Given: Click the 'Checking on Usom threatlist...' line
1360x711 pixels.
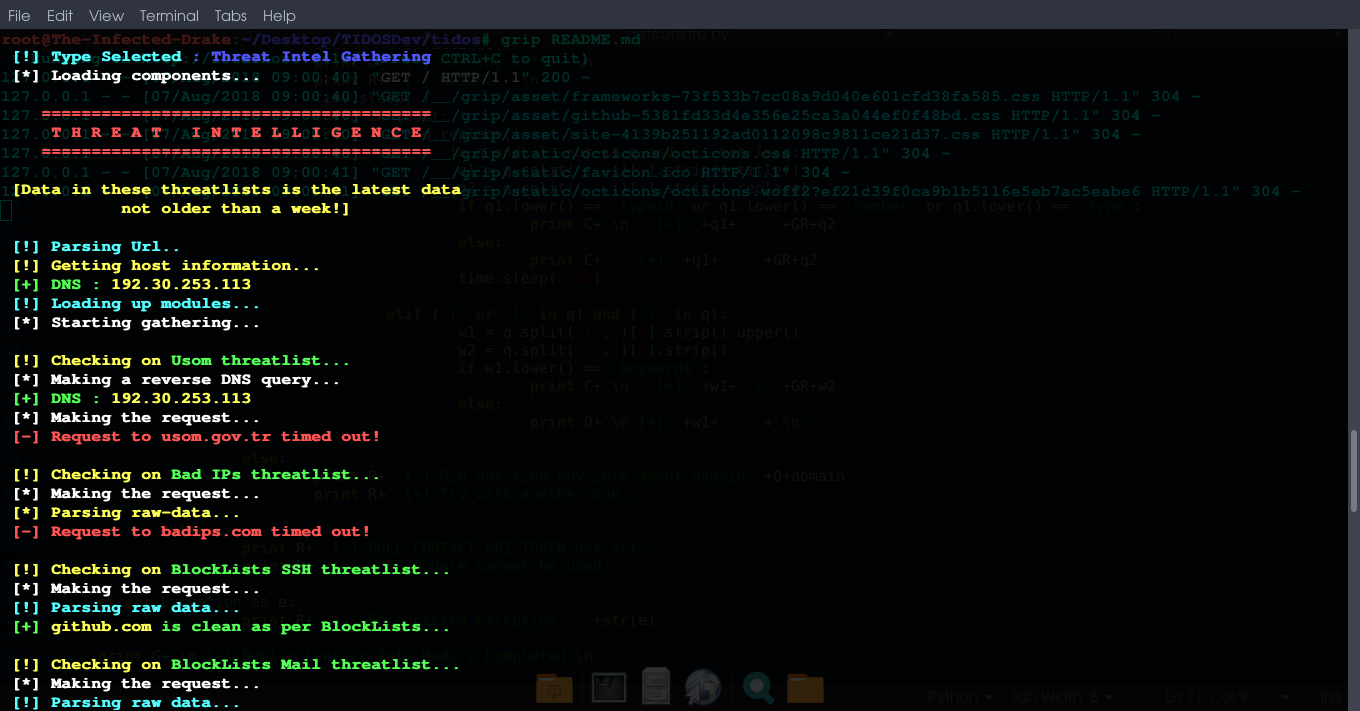Looking at the screenshot, I should tap(182, 361).
